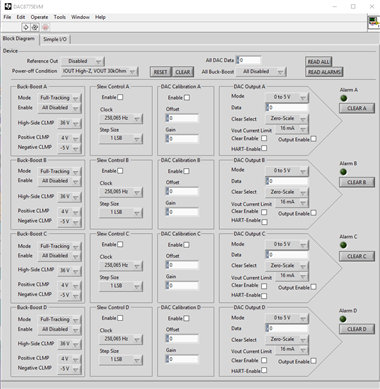Click the Alarm A indicator LED

(343, 98)
